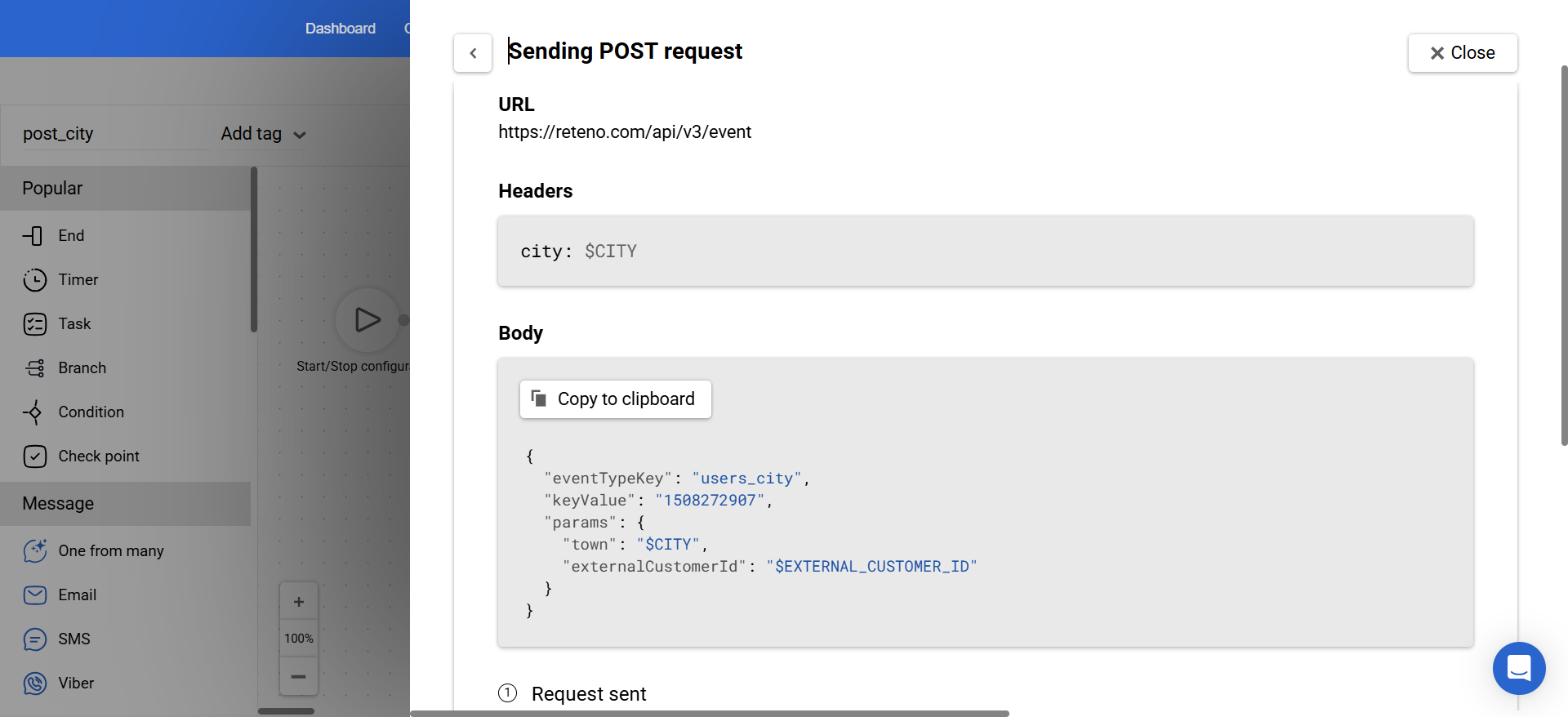Choose the Check point block icon
Screen dimensions: 1568x717
pyautogui.click(x=34, y=456)
